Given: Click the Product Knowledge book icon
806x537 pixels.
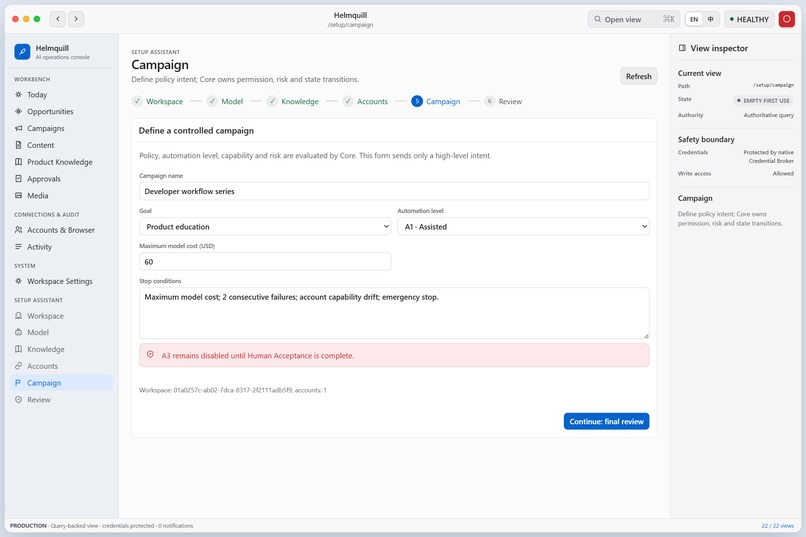Looking at the screenshot, I should pyautogui.click(x=19, y=162).
